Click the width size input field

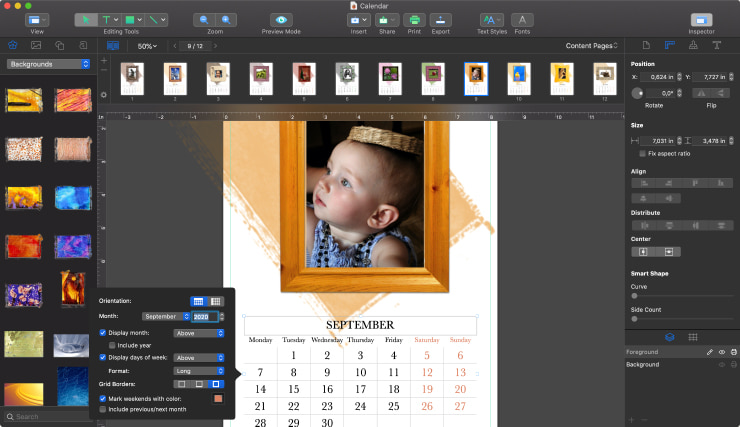point(659,141)
